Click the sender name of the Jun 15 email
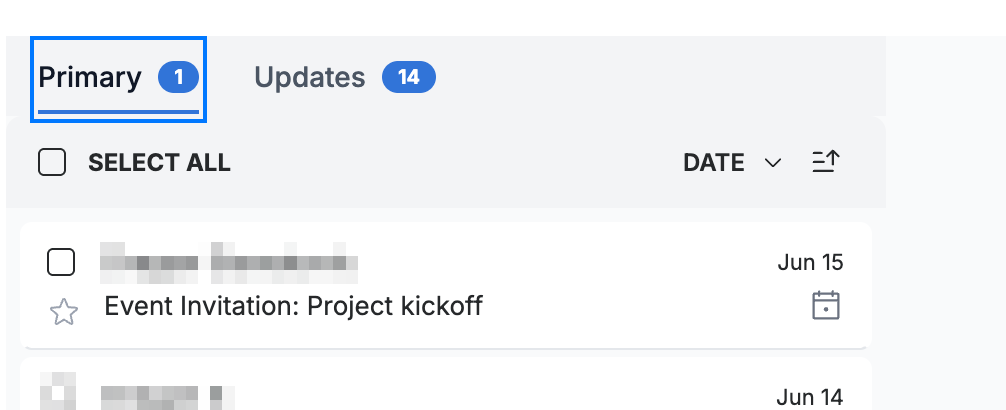 tap(229, 262)
